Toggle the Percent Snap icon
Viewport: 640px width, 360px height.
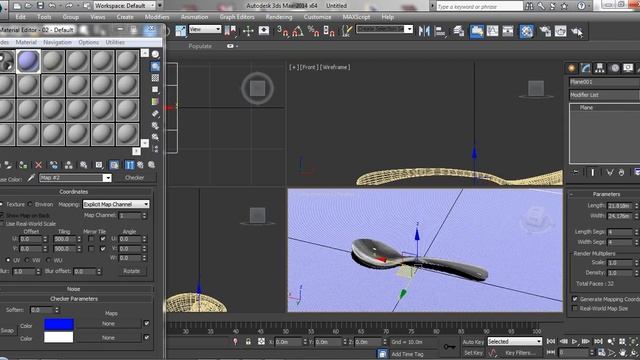(313, 31)
